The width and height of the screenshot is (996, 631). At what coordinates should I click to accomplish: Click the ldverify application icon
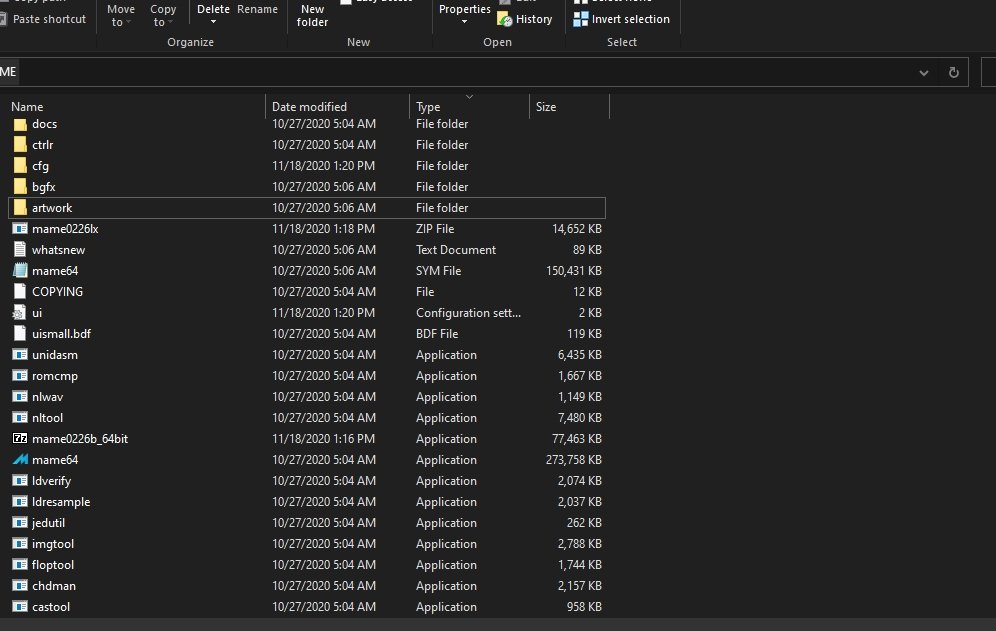point(20,480)
